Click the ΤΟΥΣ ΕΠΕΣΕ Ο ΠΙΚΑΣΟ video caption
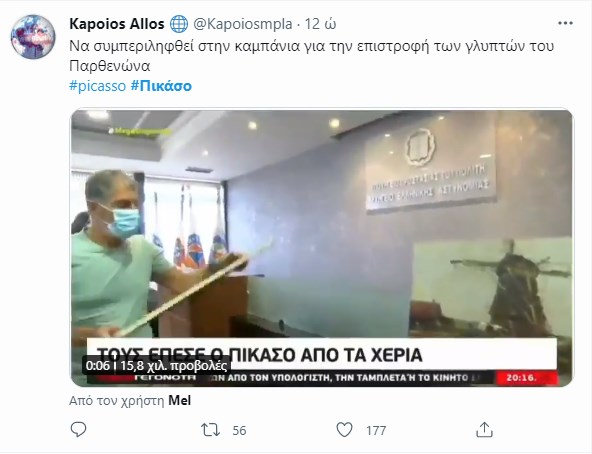Viewport: 592px width, 454px height. [259, 355]
